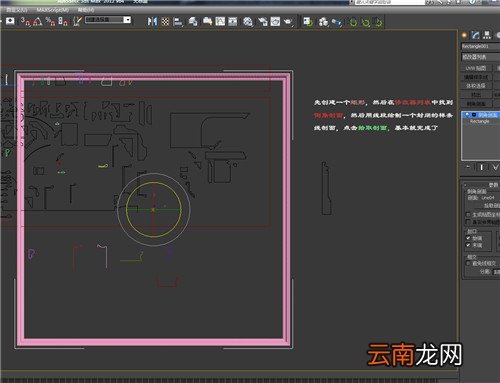Open the Help menu right of MAXScript
Viewport: 500px width, 383px height.
pos(86,10)
